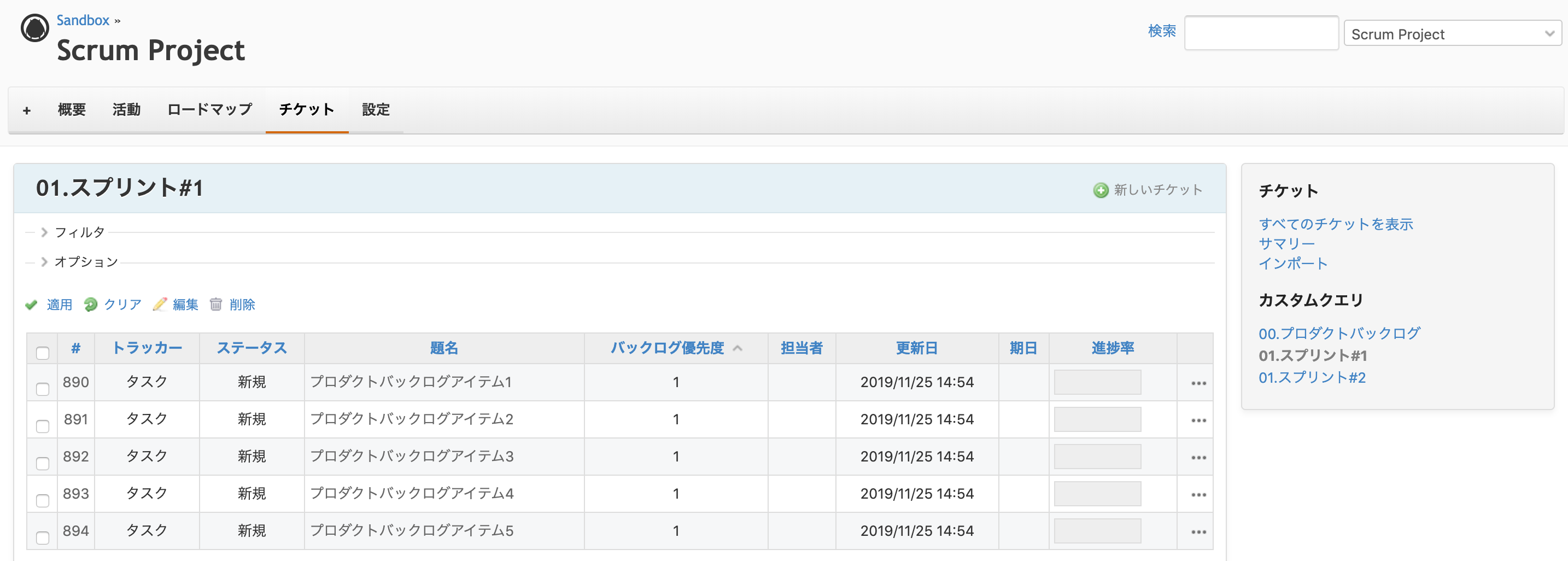
Task: Open the サマリー link
Action: [1287, 243]
